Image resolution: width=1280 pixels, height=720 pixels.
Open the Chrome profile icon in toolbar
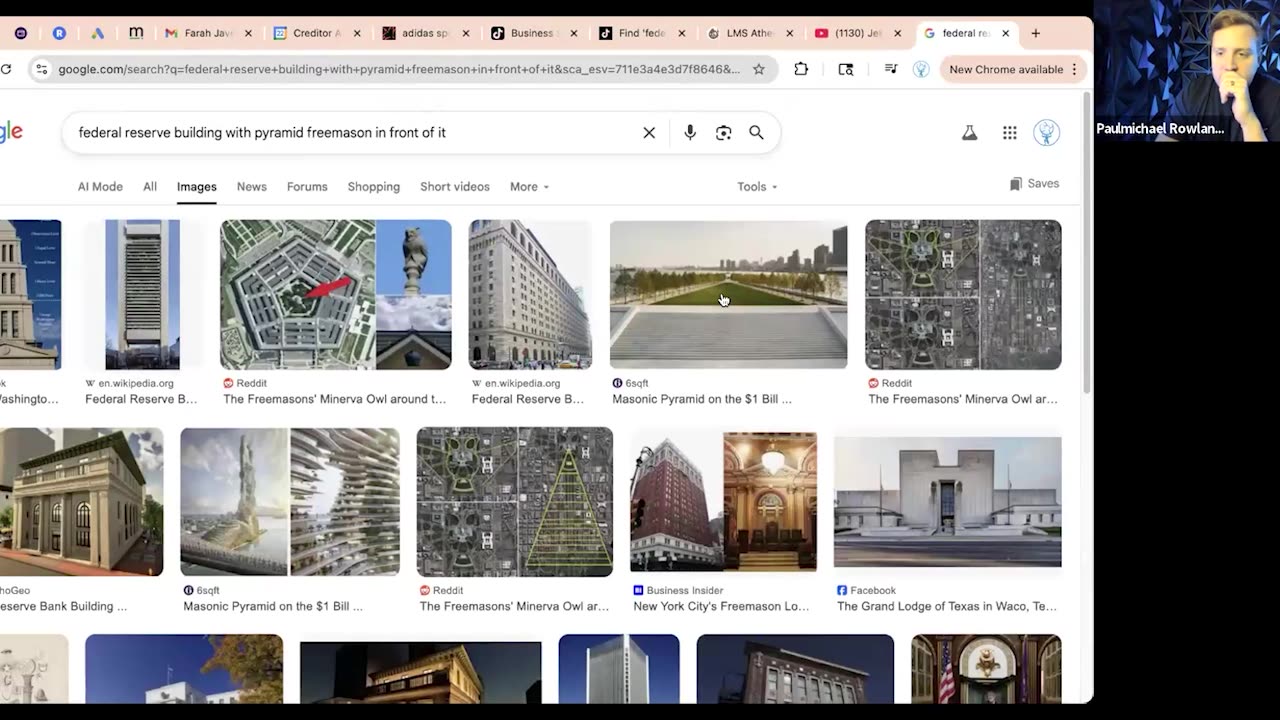click(921, 69)
